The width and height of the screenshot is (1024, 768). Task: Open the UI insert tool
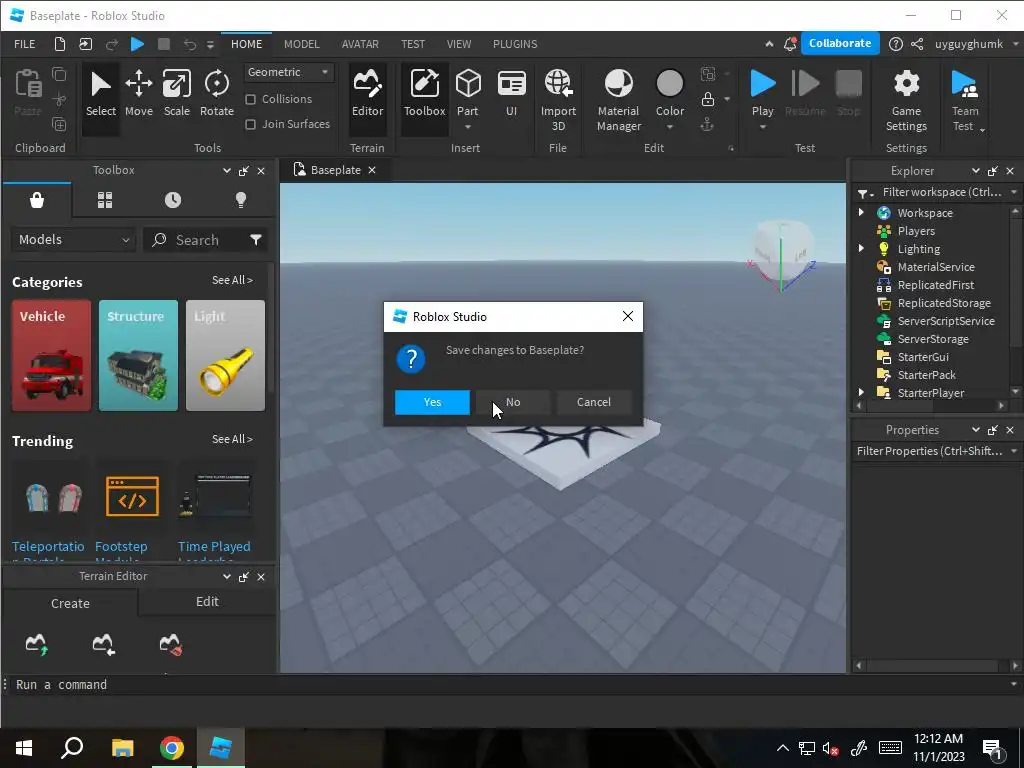click(511, 94)
